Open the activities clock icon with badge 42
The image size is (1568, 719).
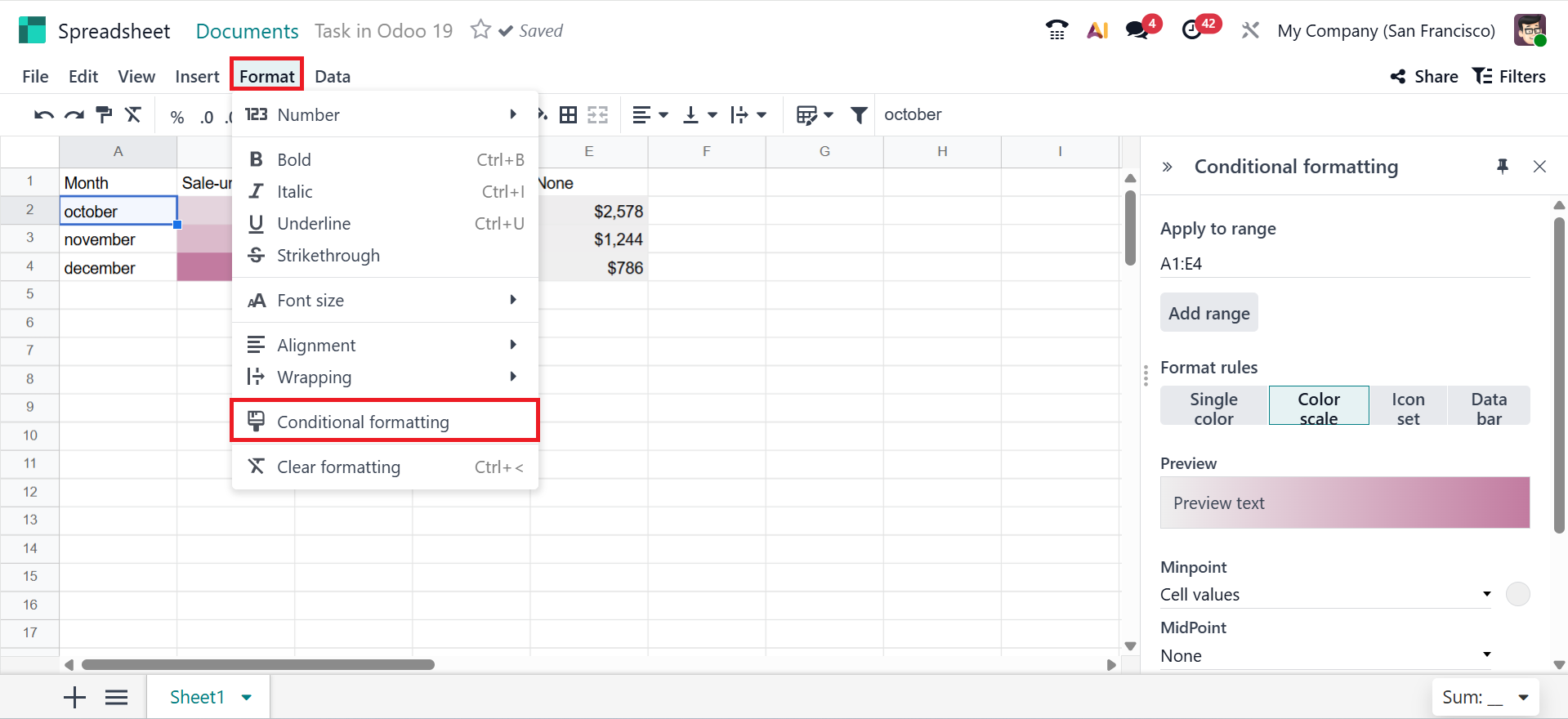pyautogui.click(x=1193, y=30)
